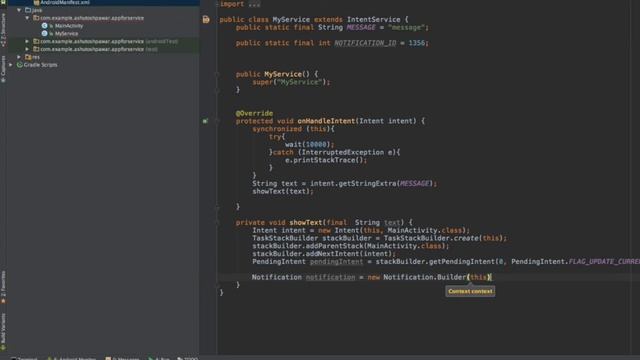Viewport: 640px width, 360px height.
Task: Open AndroidManifest.xml in project tree
Action: point(64,2)
